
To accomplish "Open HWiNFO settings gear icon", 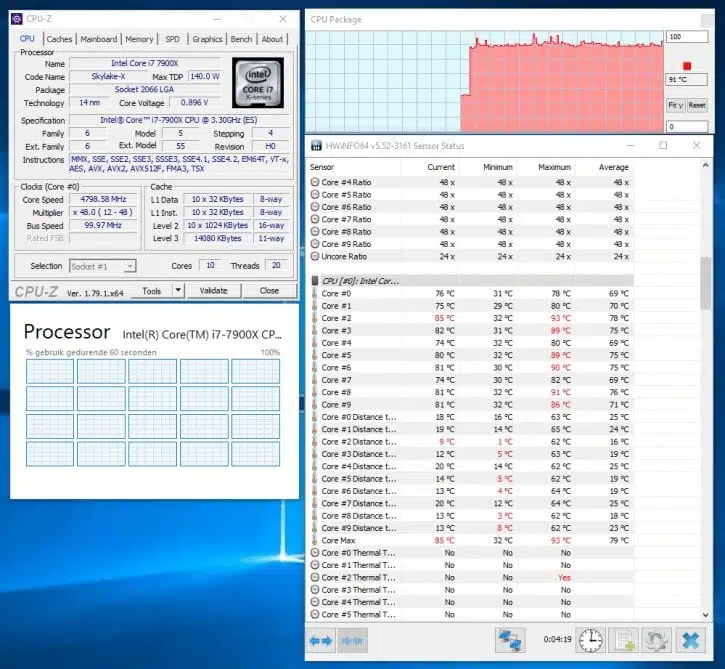I will (x=657, y=640).
